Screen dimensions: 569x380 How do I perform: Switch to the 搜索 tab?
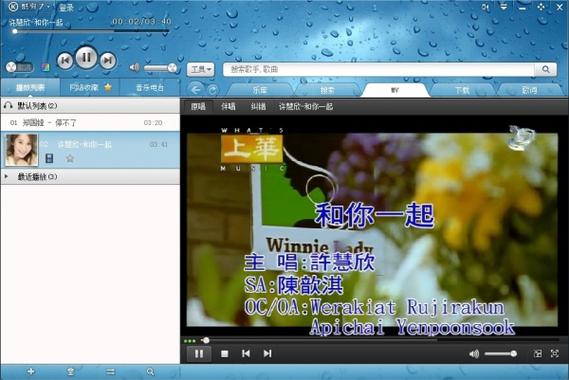pos(327,90)
